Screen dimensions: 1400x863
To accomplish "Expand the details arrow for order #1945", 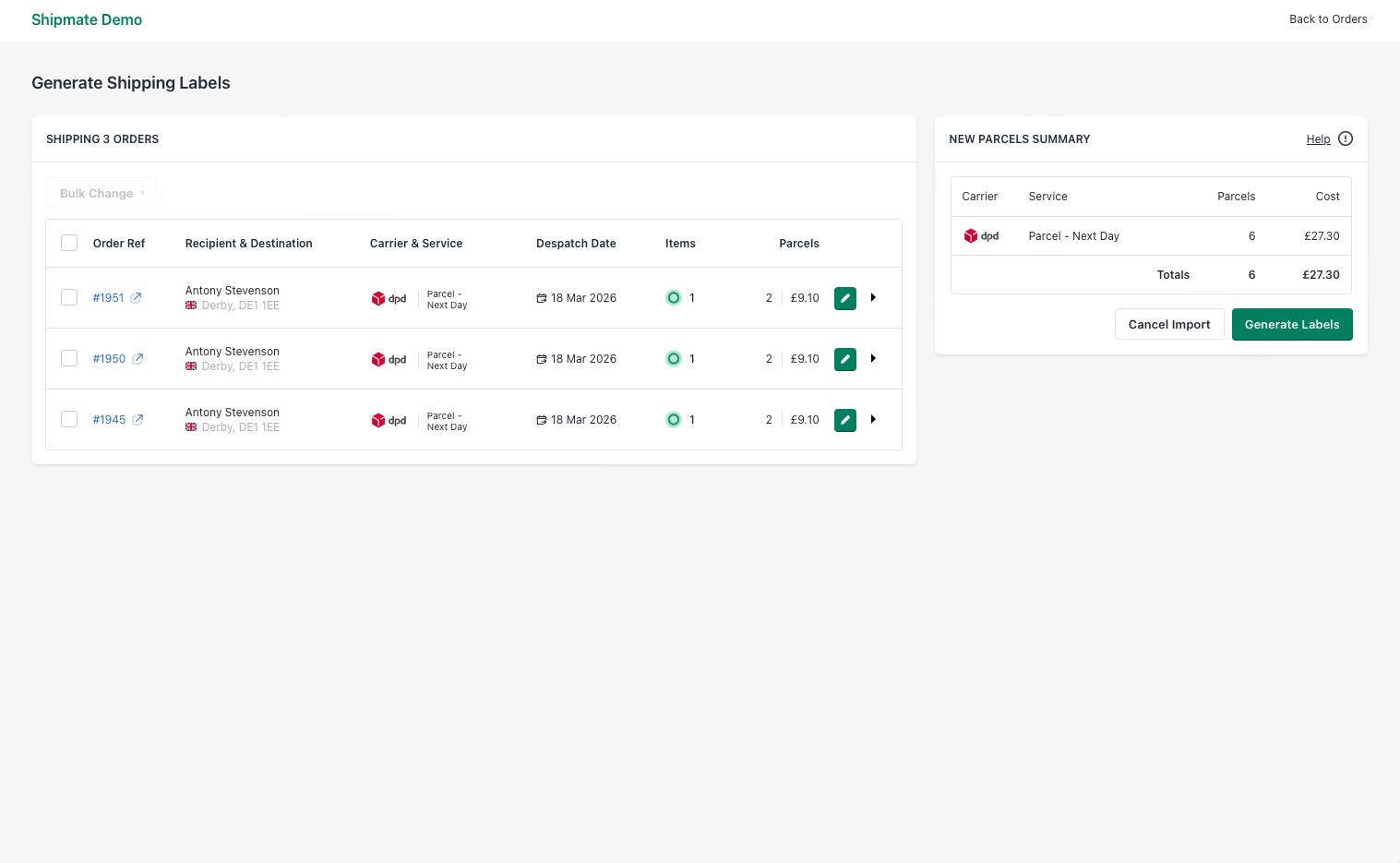I will (873, 419).
